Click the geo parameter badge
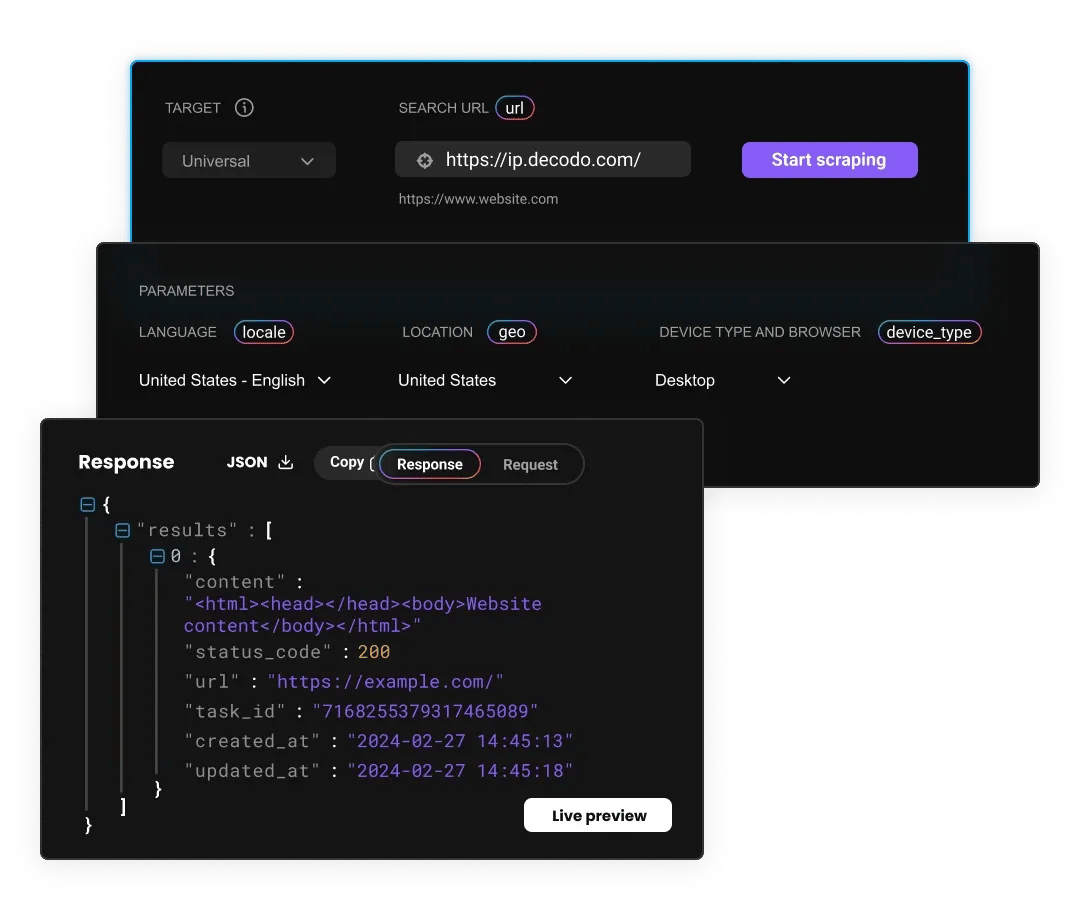The image size is (1080, 920). [x=512, y=332]
